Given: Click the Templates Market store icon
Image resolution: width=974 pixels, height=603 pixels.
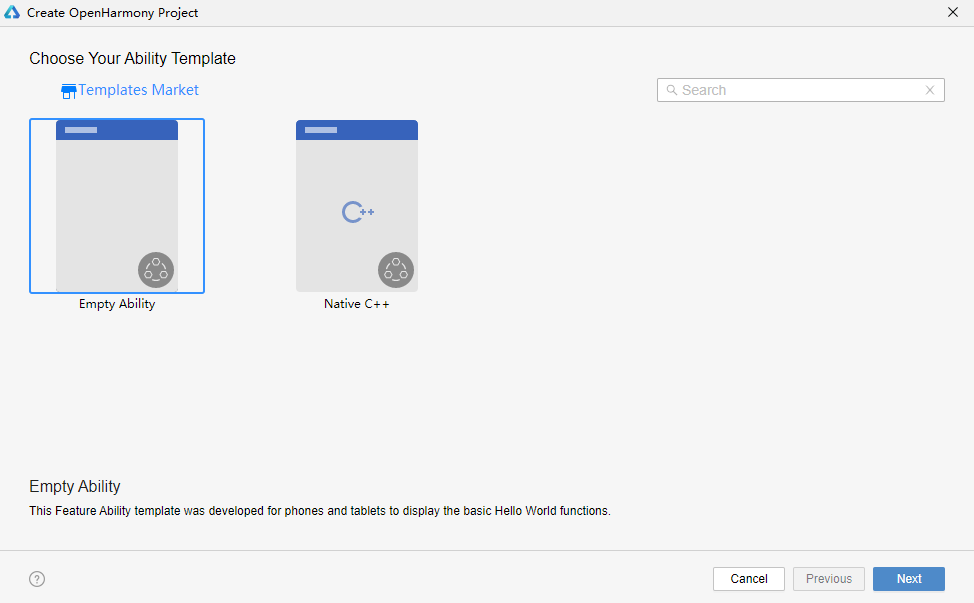Looking at the screenshot, I should (x=68, y=91).
